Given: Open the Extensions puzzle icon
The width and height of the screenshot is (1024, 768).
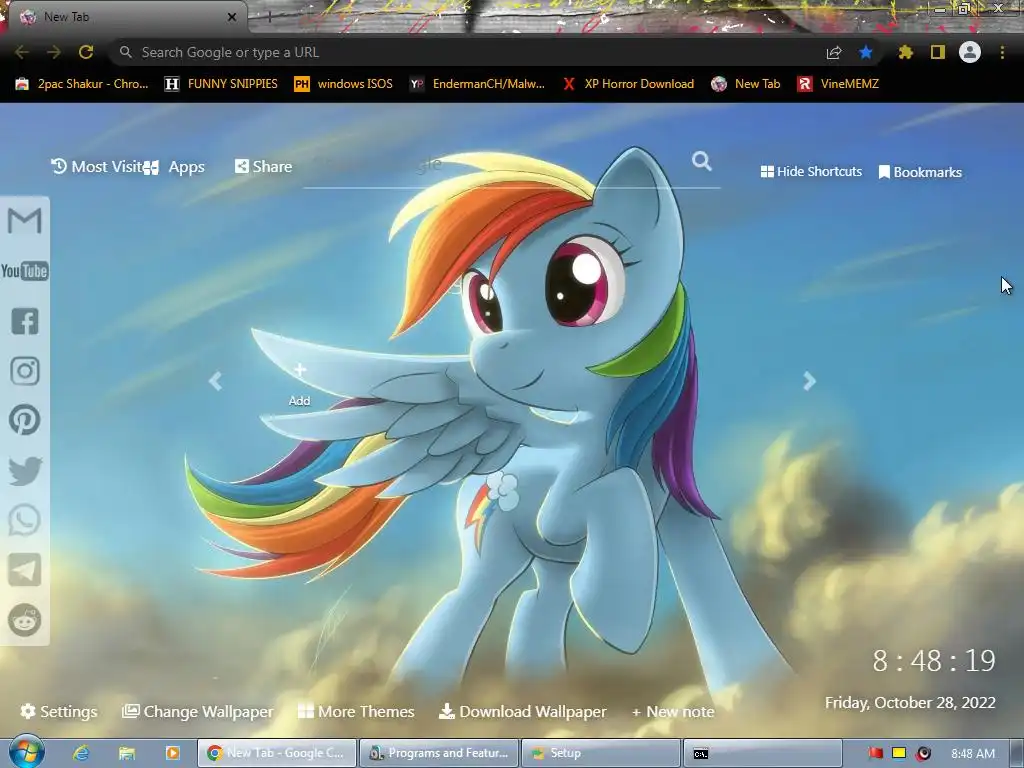Looking at the screenshot, I should pos(905,52).
